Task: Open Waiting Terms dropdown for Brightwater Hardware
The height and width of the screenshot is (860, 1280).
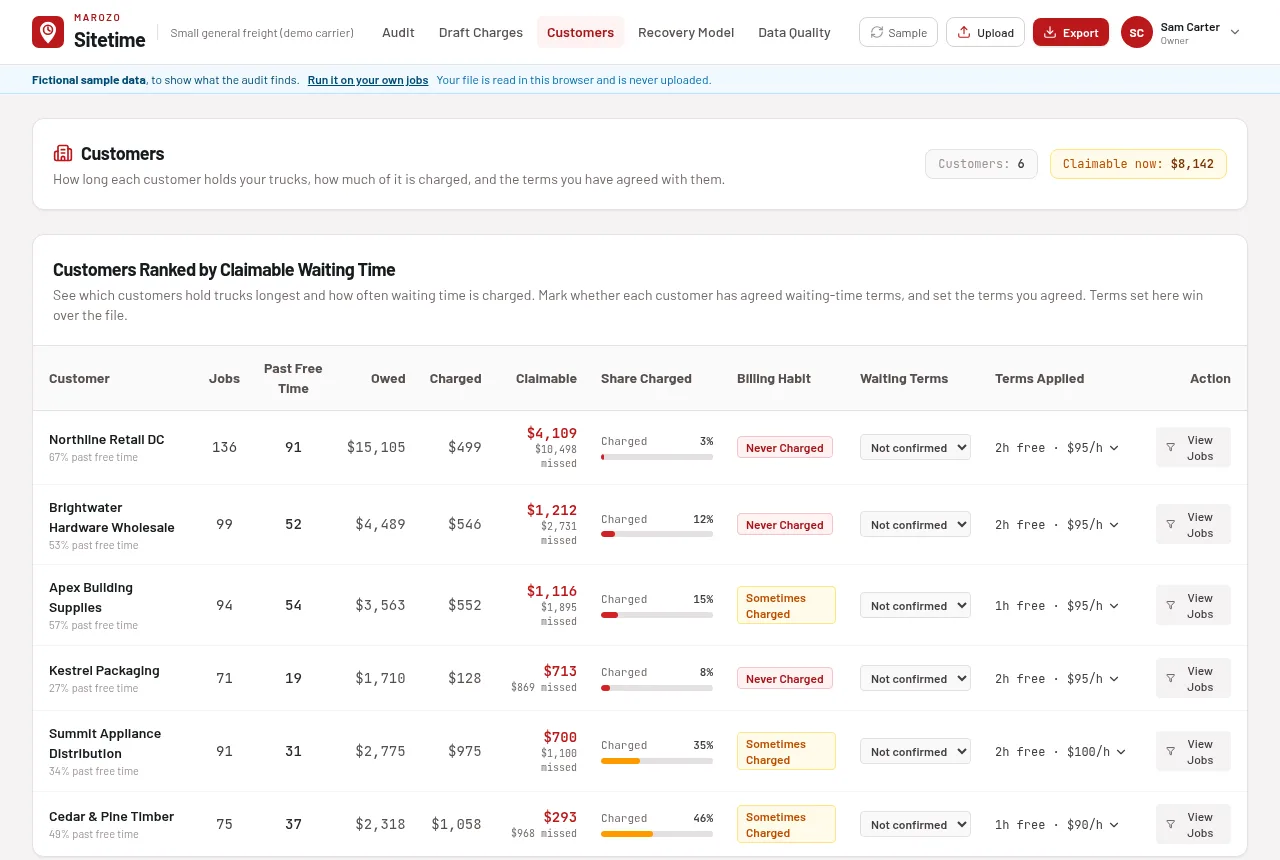Action: [915, 525]
